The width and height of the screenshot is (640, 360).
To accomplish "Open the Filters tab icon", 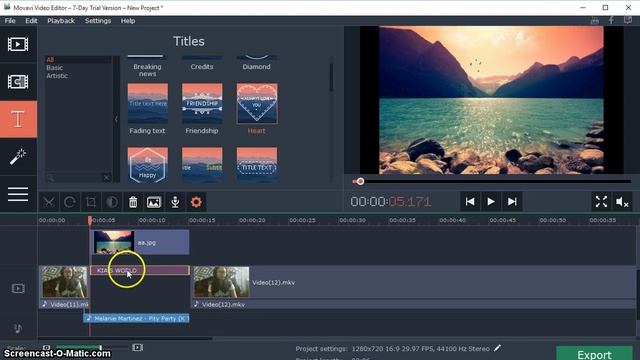I will point(18,82).
